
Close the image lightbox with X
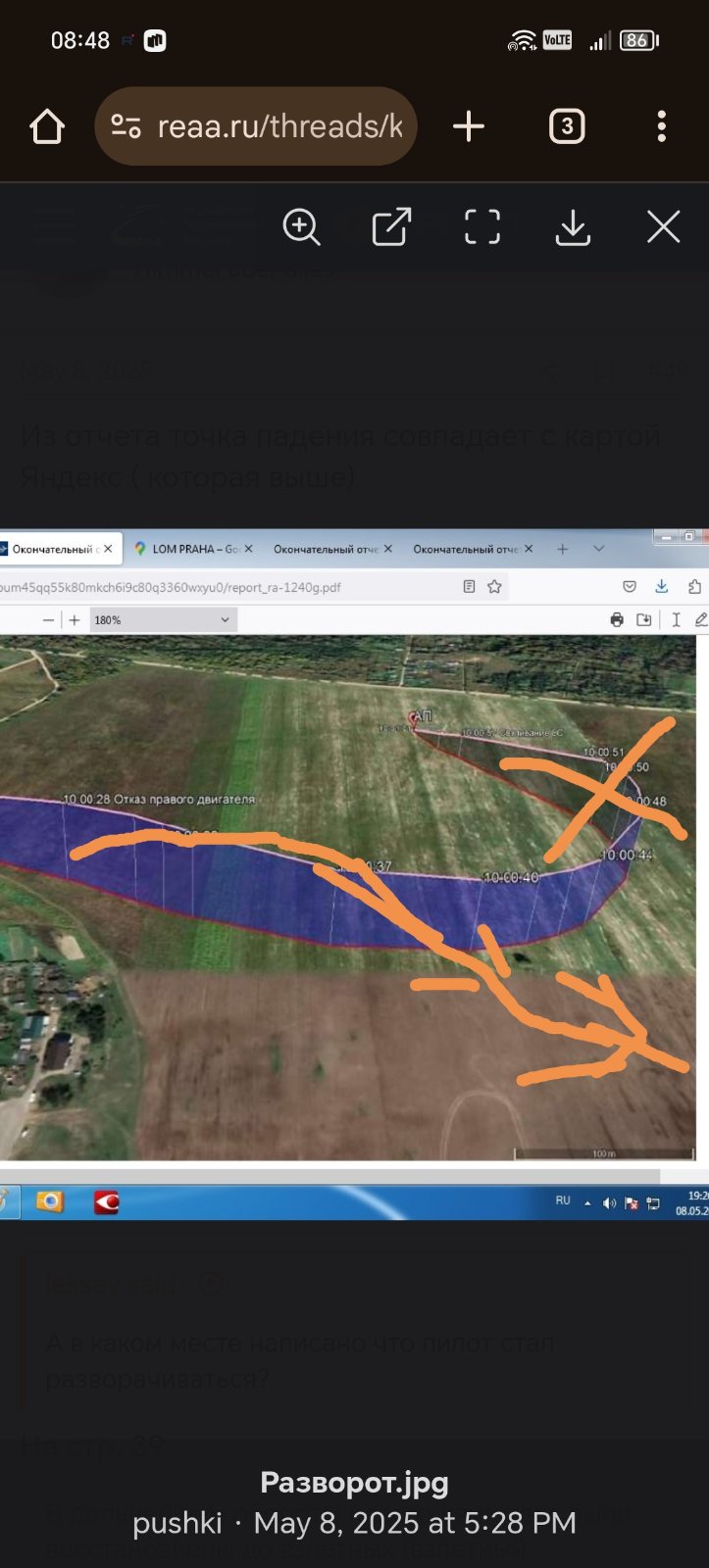click(x=663, y=227)
